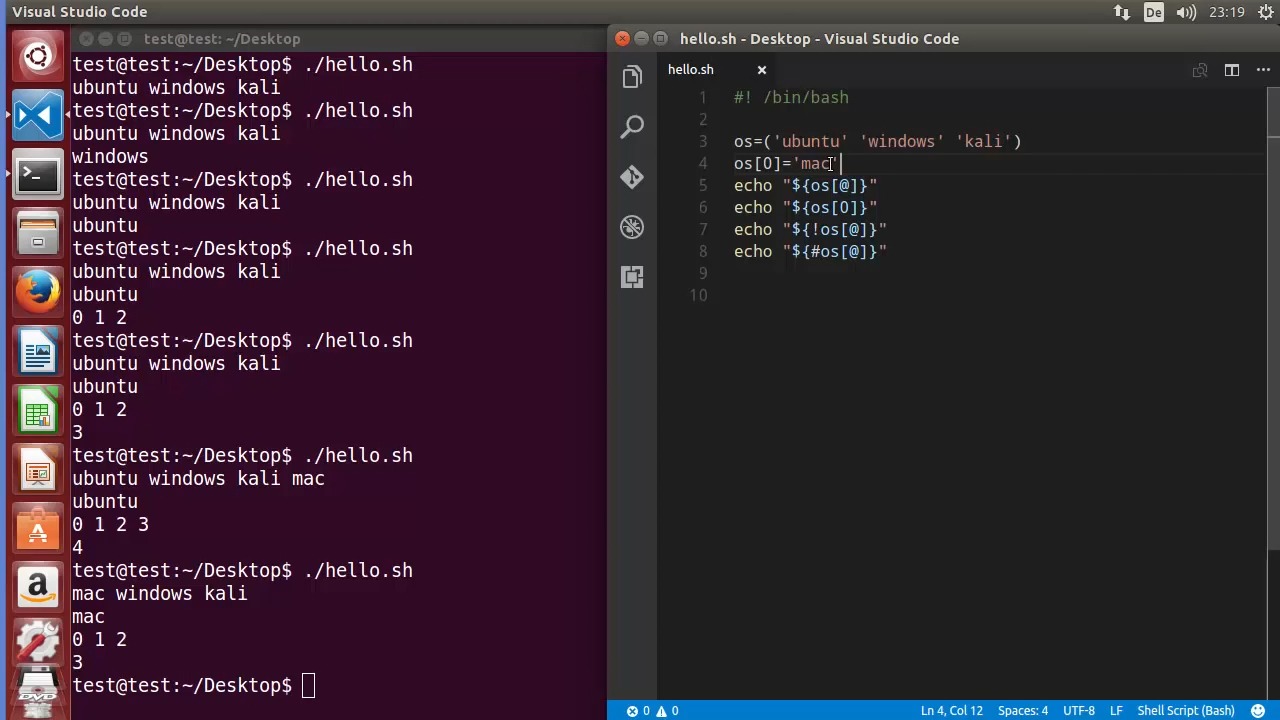Open LibreOffice Writer from launcher
The height and width of the screenshot is (720, 1280).
click(x=38, y=352)
